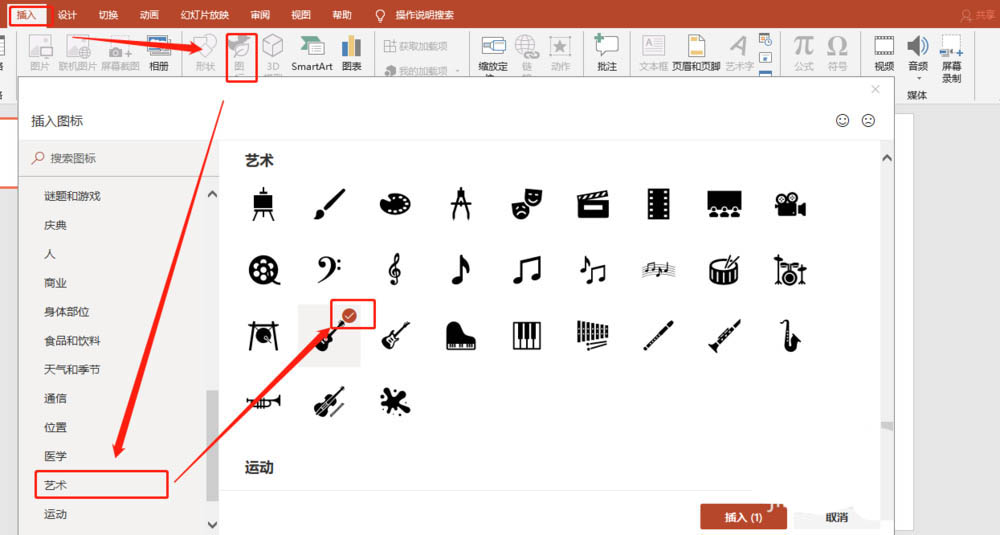Deselect the checked acoustic guitar icon
The image size is (1000, 535).
[329, 335]
